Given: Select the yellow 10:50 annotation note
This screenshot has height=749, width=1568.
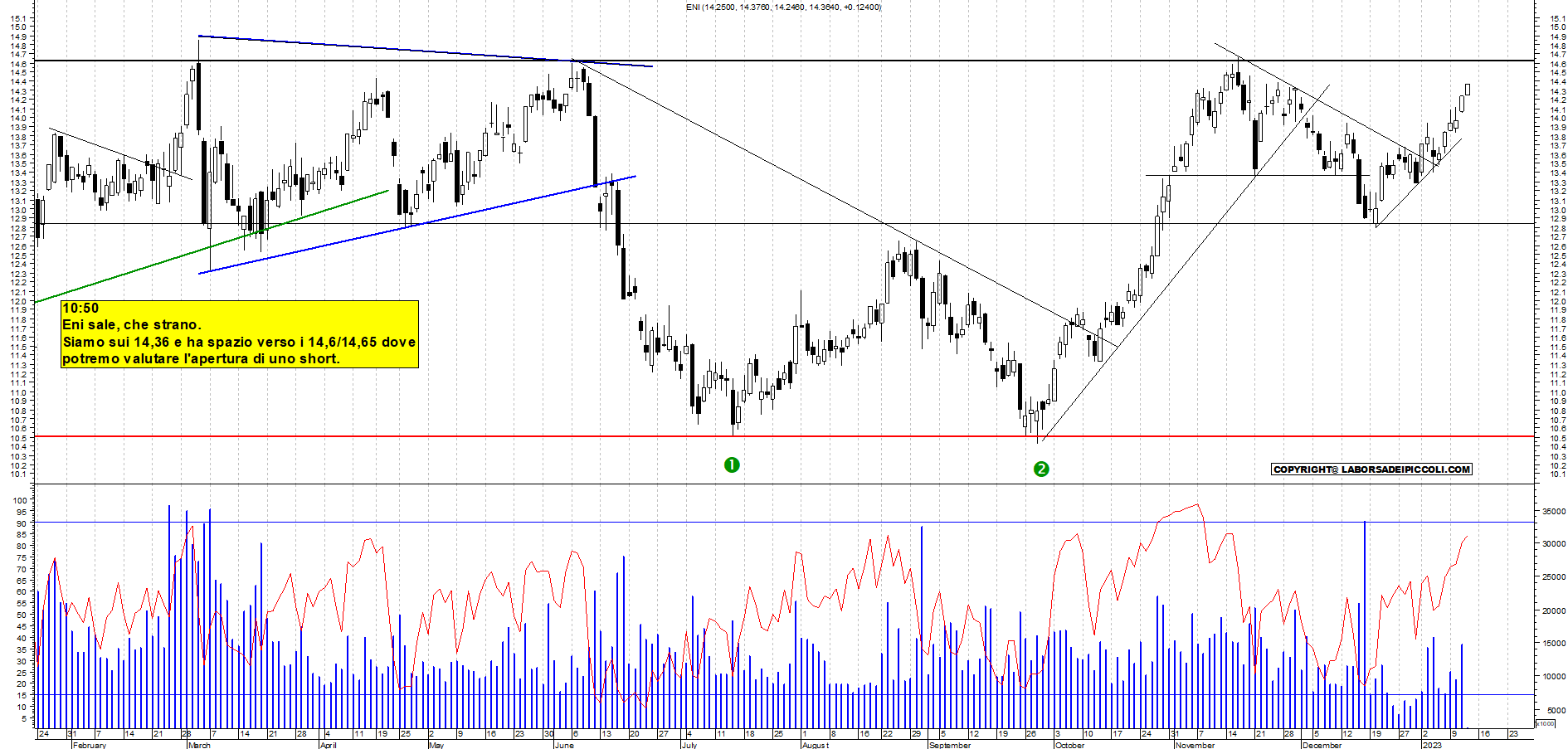Looking at the screenshot, I should pyautogui.click(x=240, y=334).
